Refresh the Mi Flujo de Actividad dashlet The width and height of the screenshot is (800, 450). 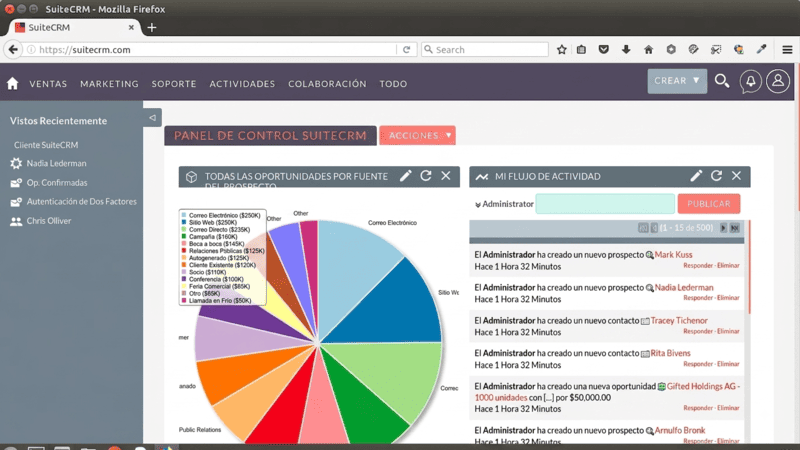(716, 176)
